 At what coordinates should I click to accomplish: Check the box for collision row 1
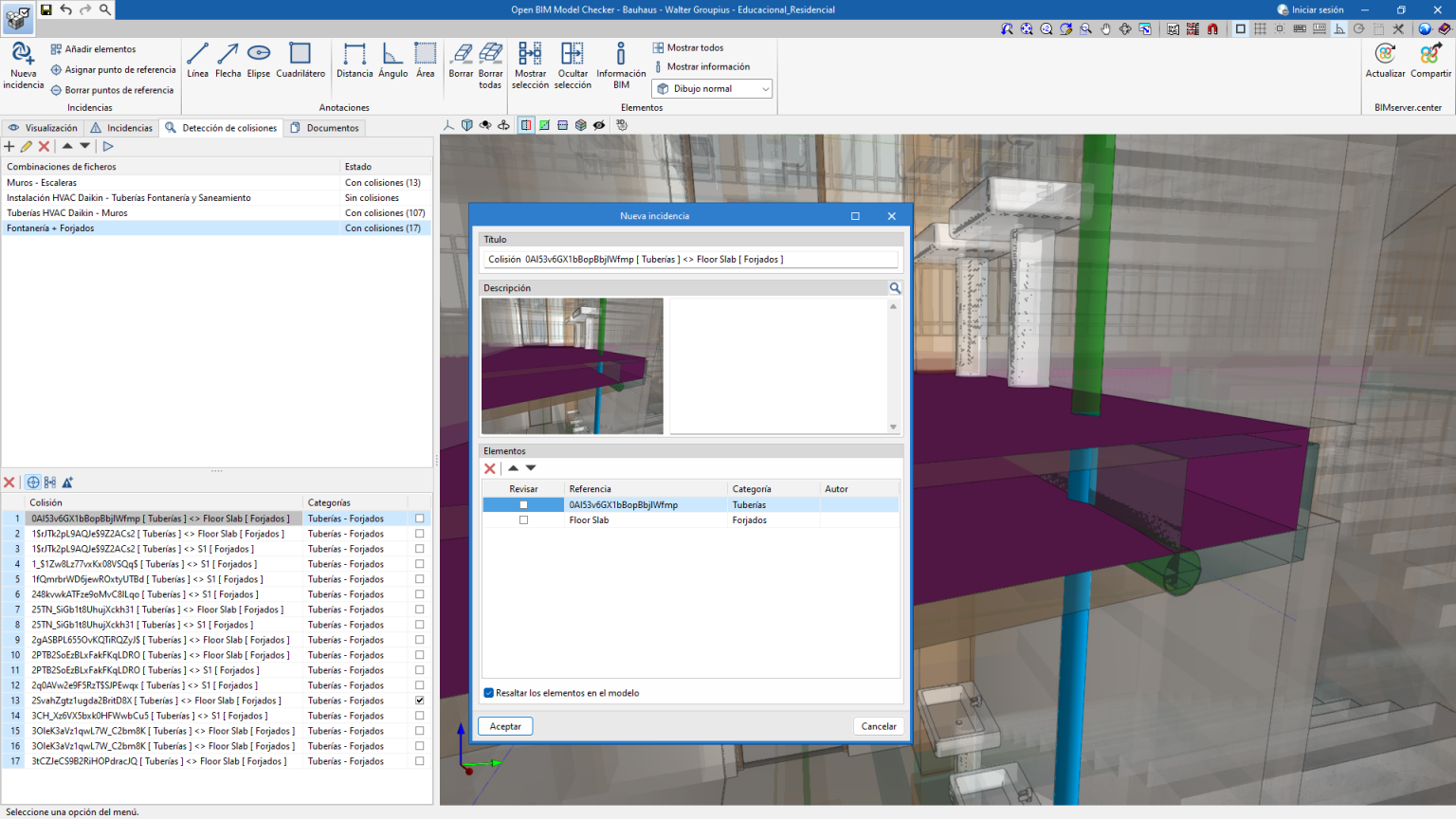coord(420,519)
